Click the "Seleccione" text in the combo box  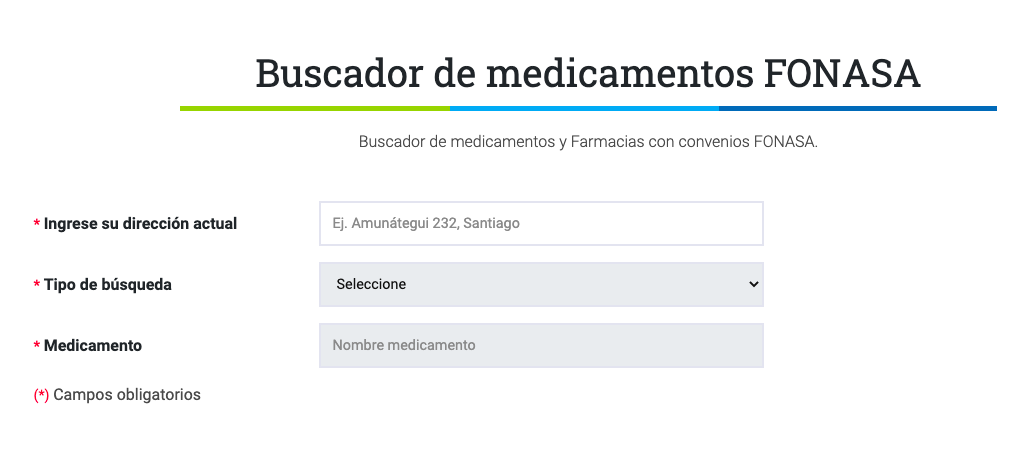(371, 285)
